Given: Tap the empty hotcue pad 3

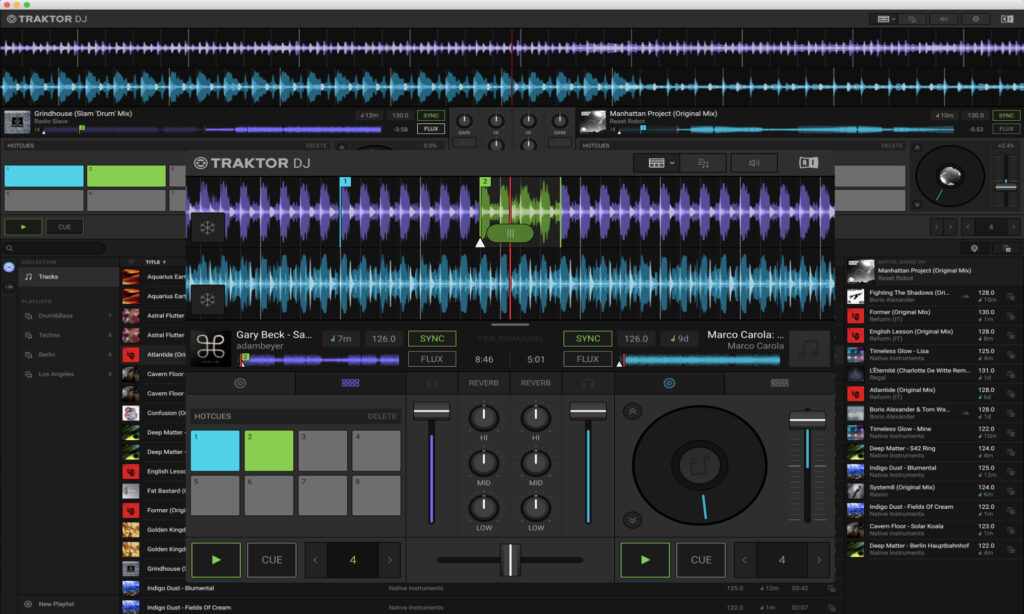Looking at the screenshot, I should pyautogui.click(x=323, y=451).
